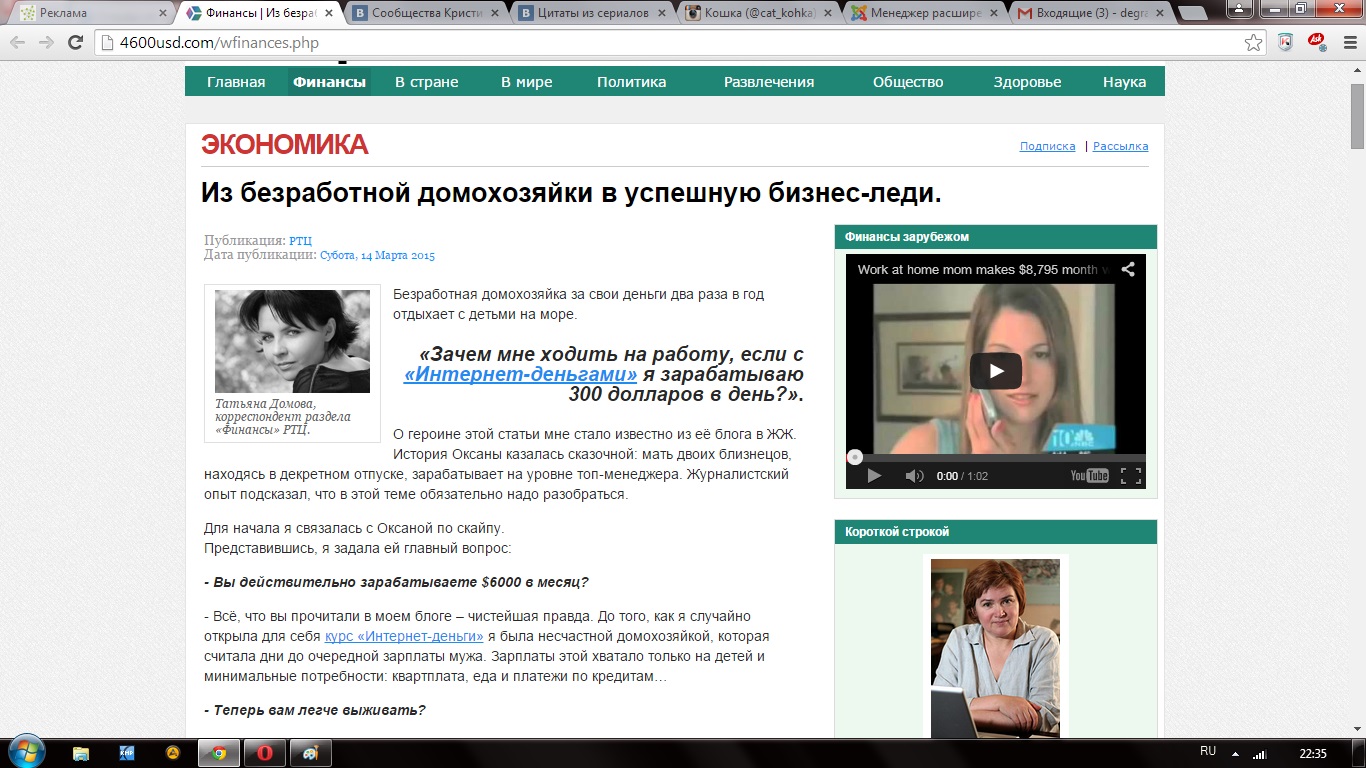Screen dimensions: 1366x768
Task: Open the Chrome hamburger menu
Action: [x=1349, y=43]
